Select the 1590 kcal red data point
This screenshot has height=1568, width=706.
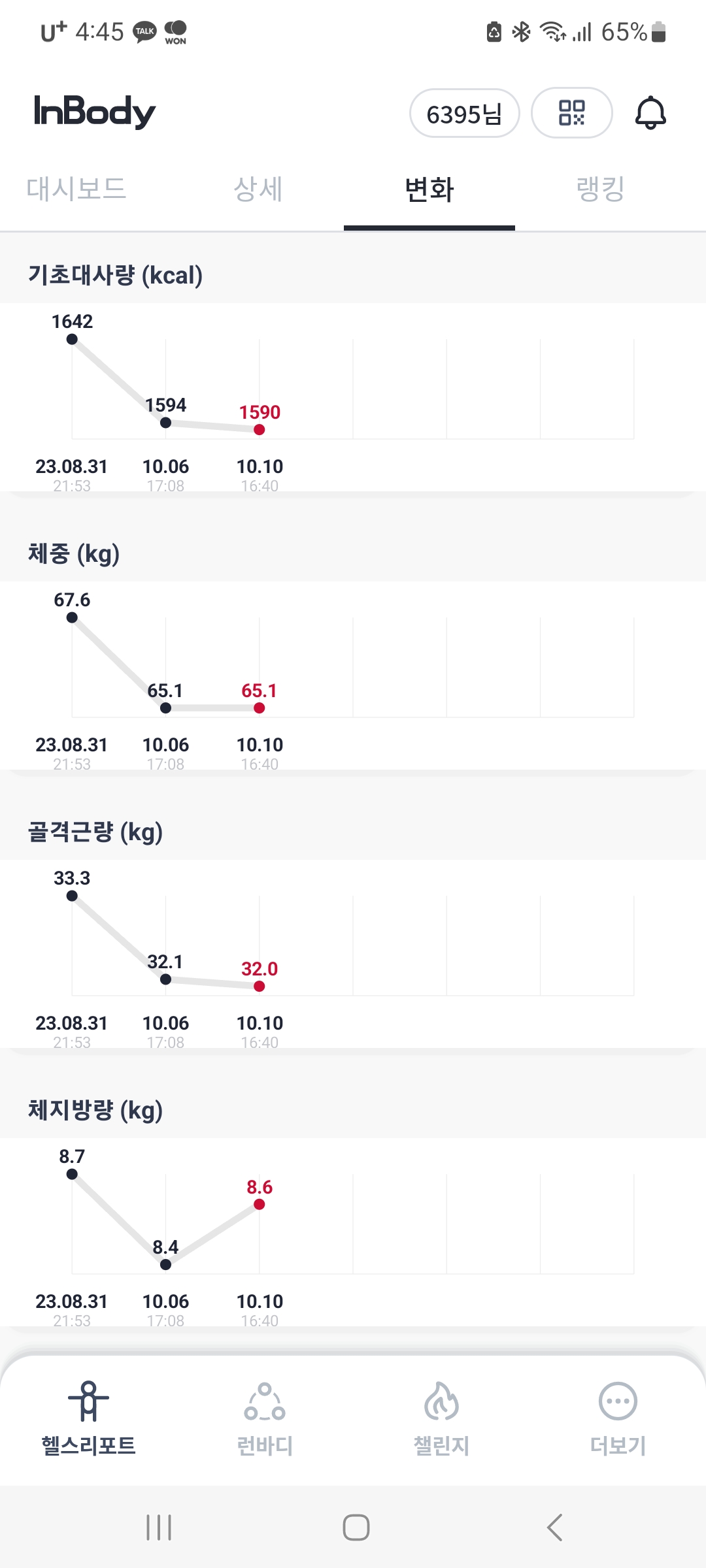[260, 429]
